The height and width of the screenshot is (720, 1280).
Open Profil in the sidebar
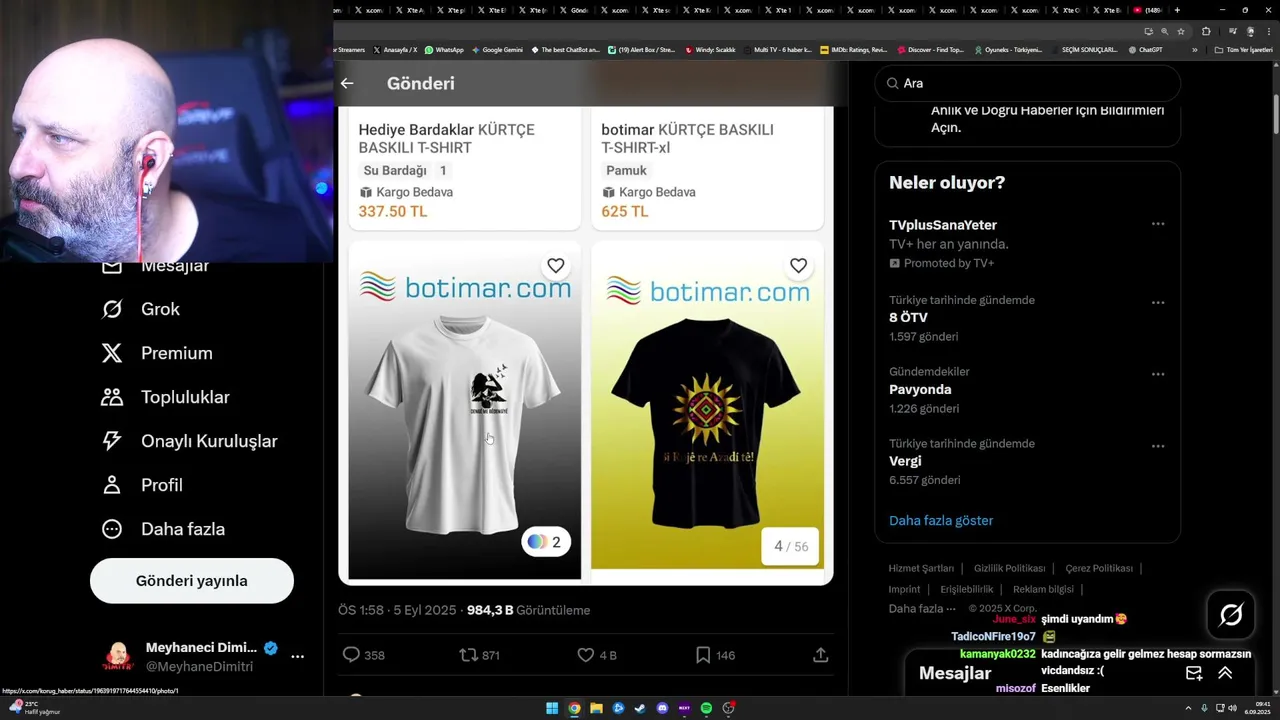point(142,485)
